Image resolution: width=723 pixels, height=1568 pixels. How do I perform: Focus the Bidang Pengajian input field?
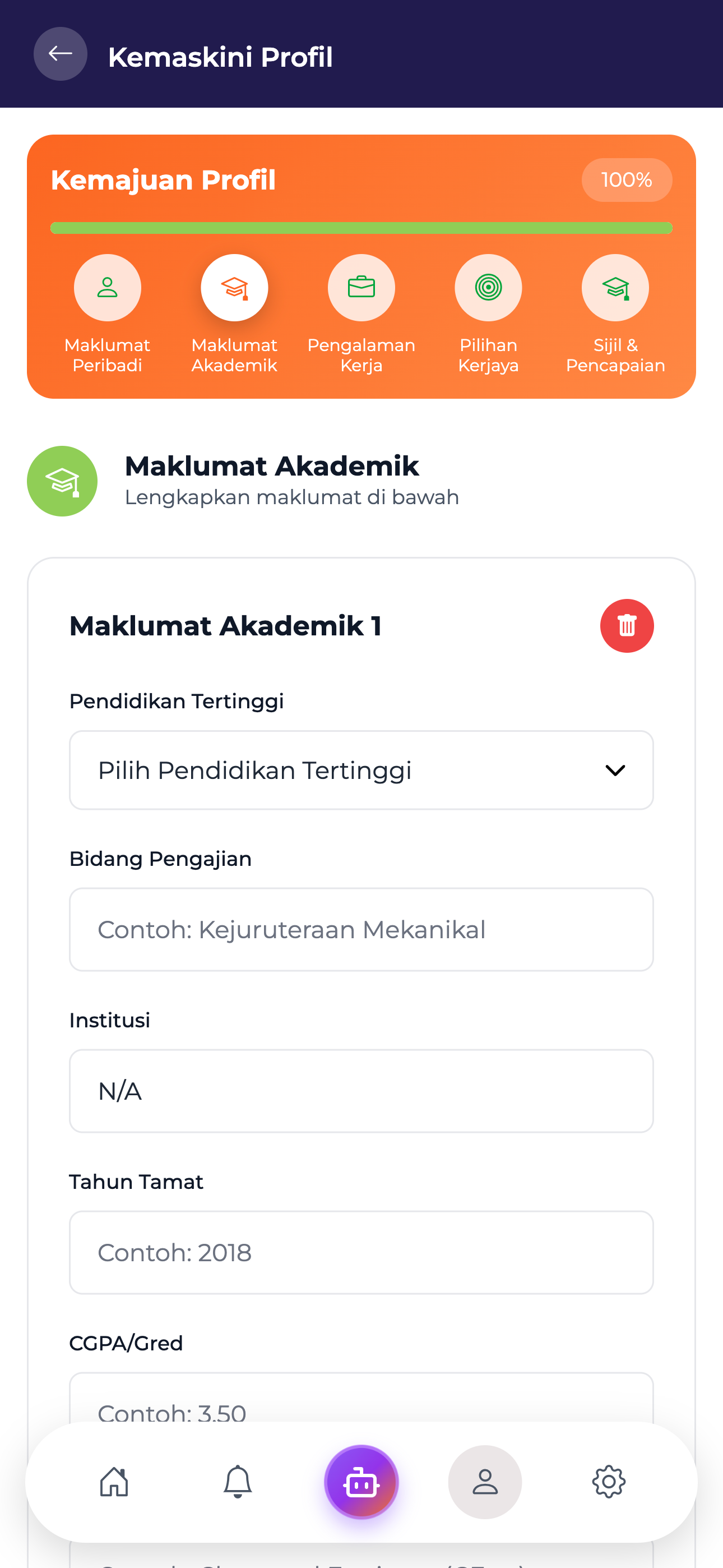[x=361, y=929]
